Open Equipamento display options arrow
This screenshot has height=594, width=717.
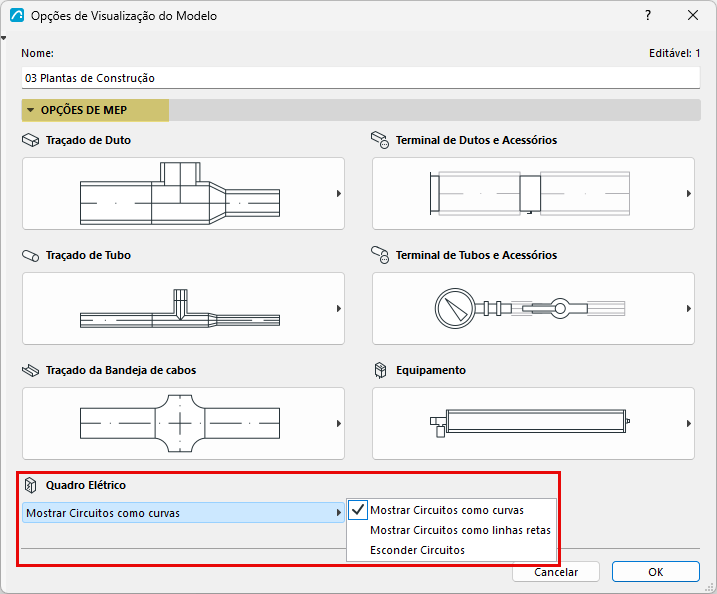[689, 423]
